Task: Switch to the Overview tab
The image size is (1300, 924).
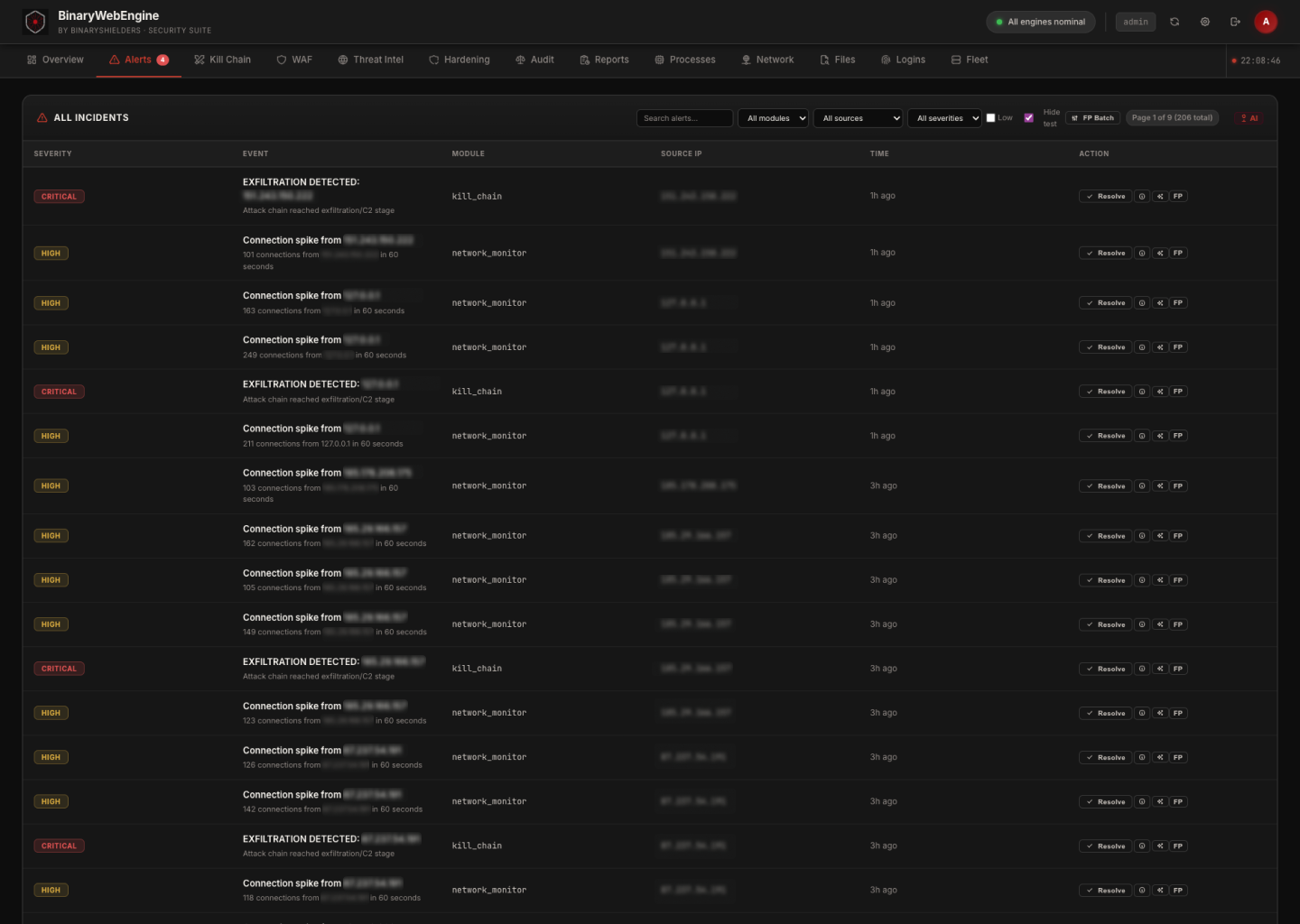Action: point(55,60)
